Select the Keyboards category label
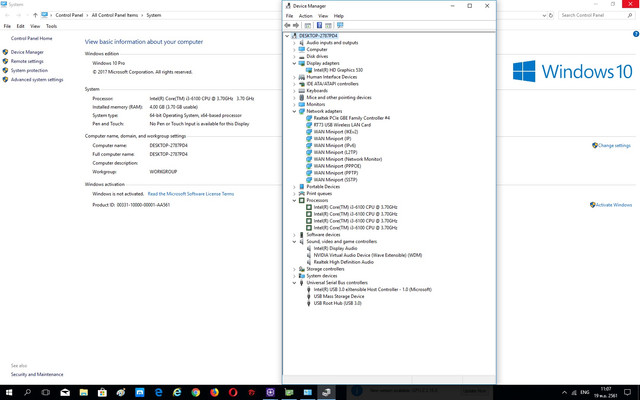Viewport: 640px width, 400px height. [317, 91]
